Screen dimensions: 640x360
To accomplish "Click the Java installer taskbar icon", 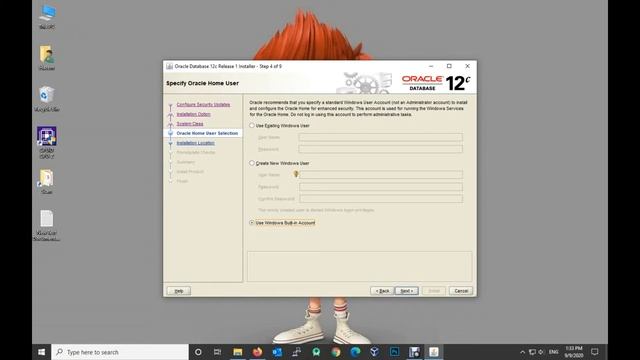I will tap(433, 352).
